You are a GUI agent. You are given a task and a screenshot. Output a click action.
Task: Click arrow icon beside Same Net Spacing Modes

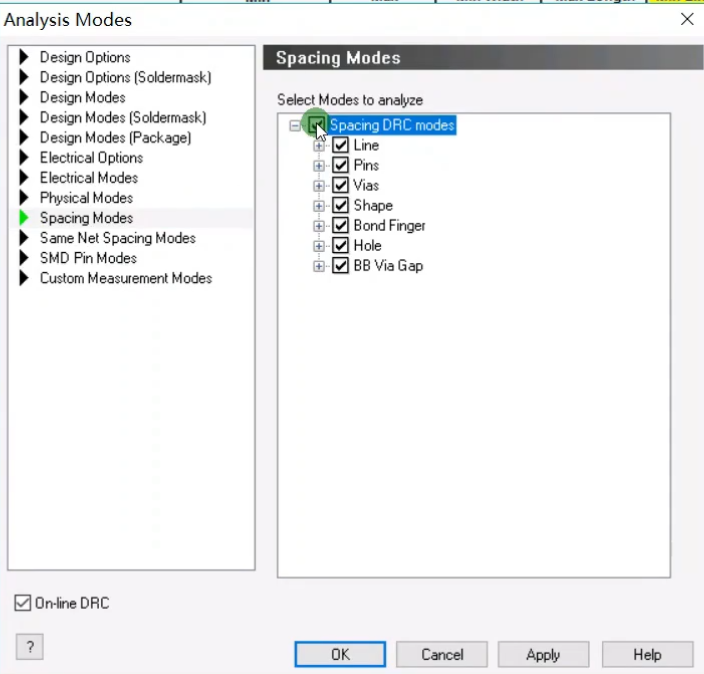click(x=24, y=238)
